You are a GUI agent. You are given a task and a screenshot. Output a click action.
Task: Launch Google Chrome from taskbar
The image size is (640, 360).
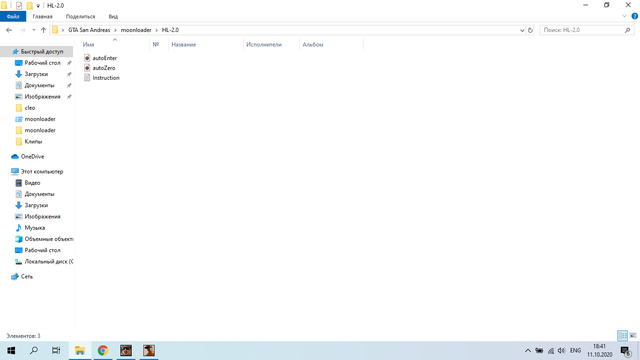tap(103, 351)
